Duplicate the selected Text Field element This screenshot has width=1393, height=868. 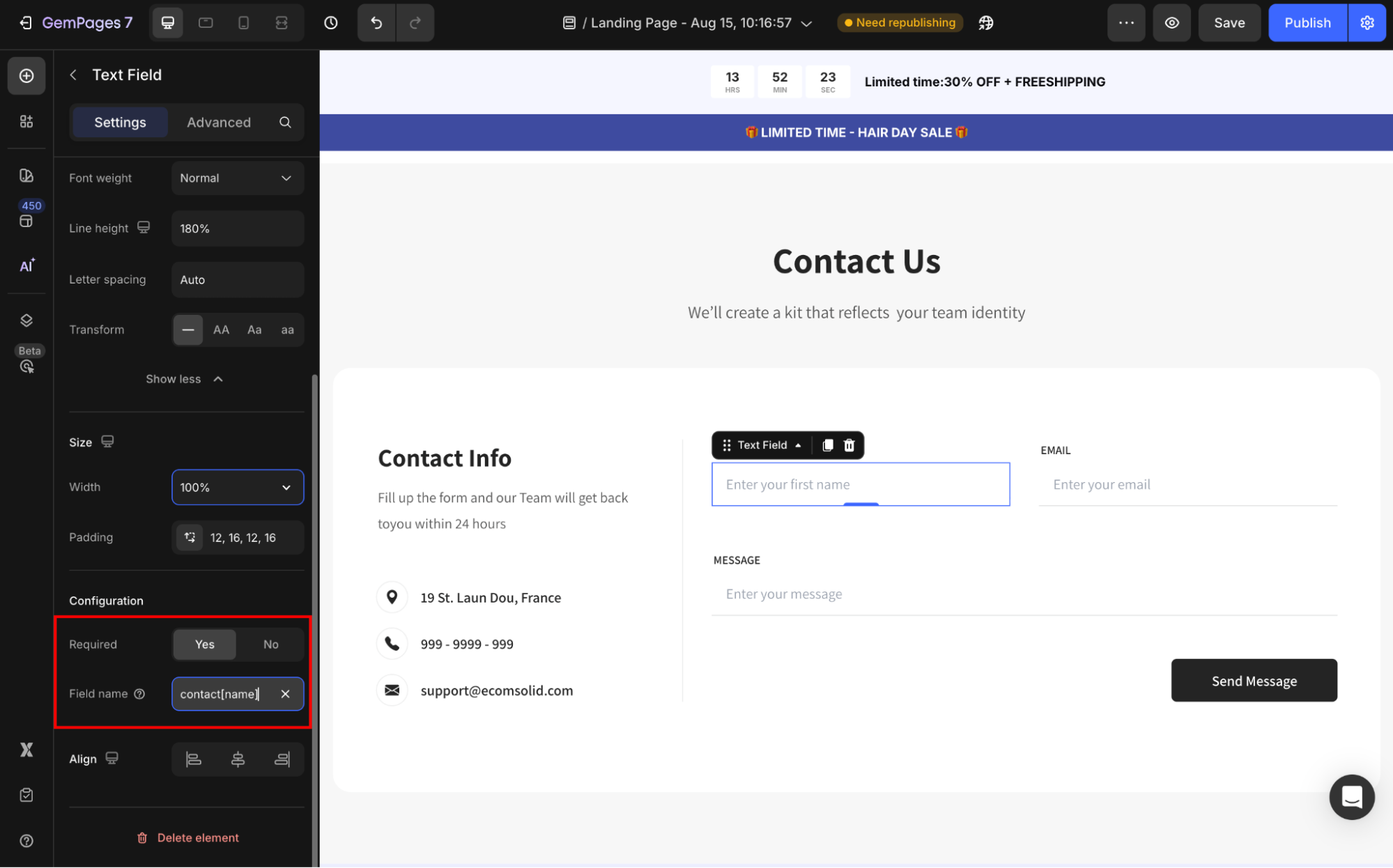click(828, 445)
